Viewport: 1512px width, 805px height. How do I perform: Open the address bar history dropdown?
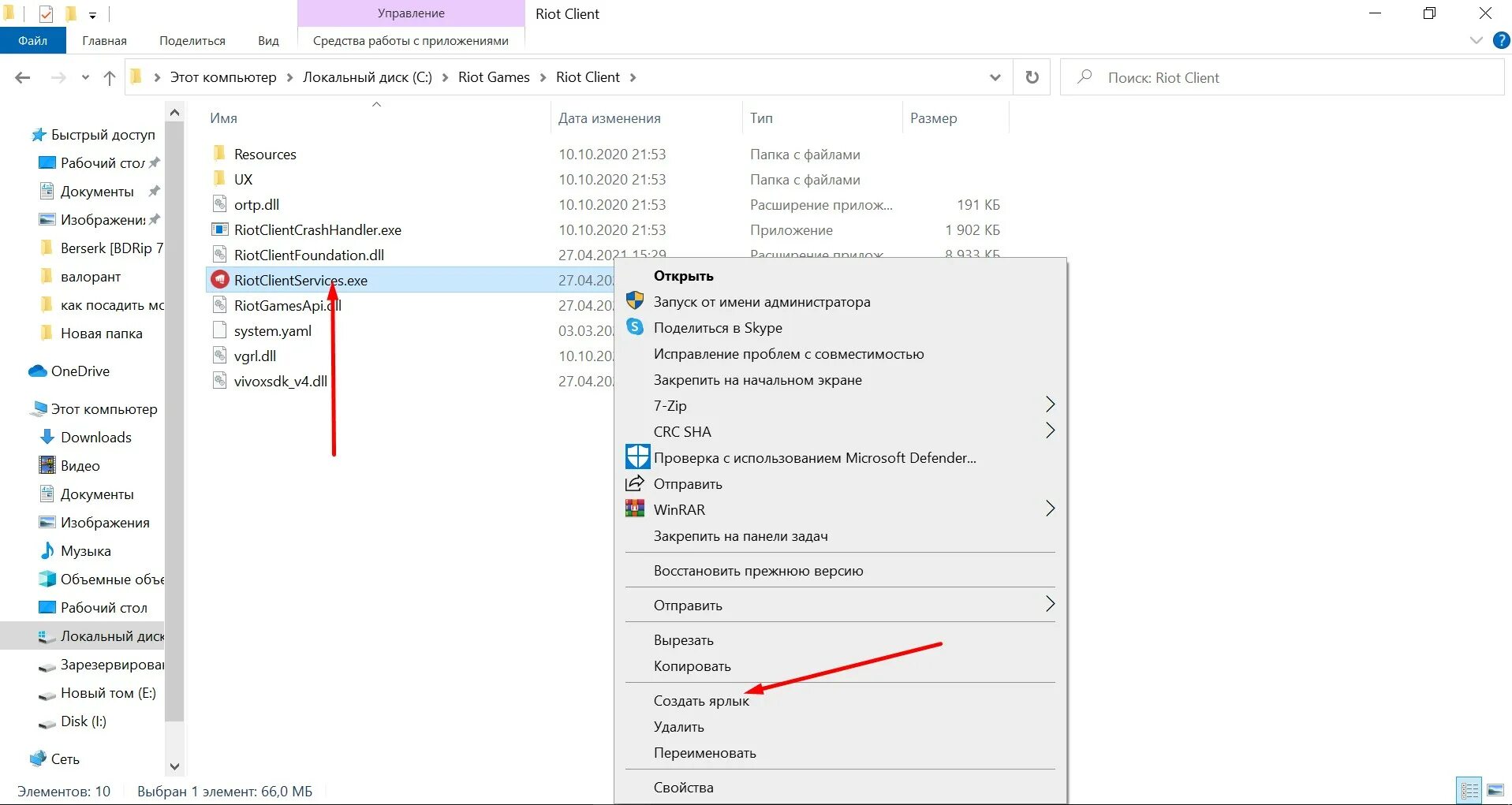[x=995, y=77]
